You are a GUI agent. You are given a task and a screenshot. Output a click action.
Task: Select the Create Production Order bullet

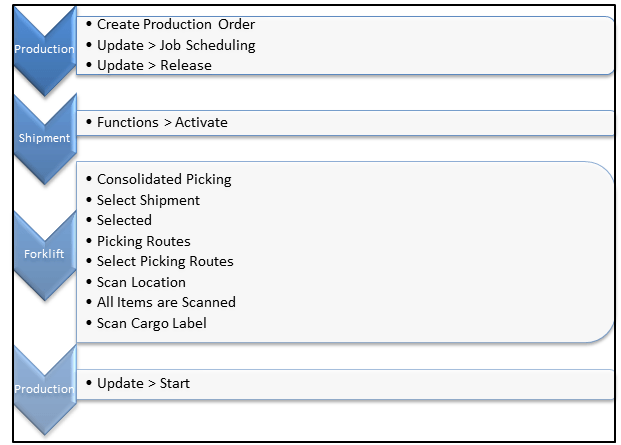tap(176, 24)
